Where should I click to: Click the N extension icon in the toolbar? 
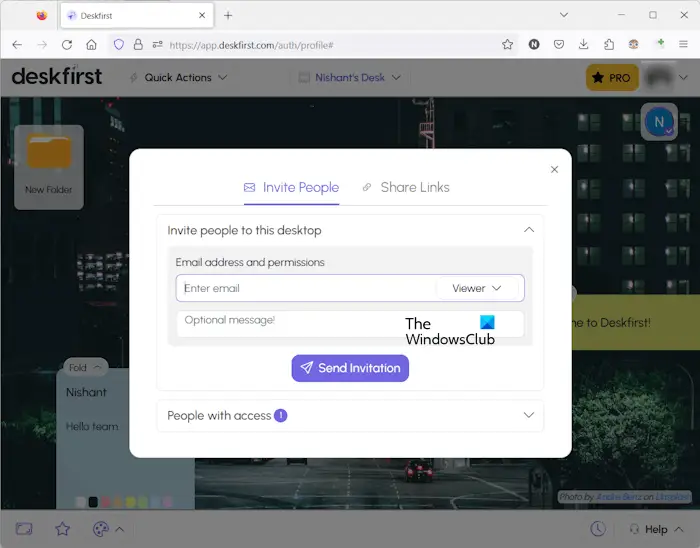click(x=534, y=44)
